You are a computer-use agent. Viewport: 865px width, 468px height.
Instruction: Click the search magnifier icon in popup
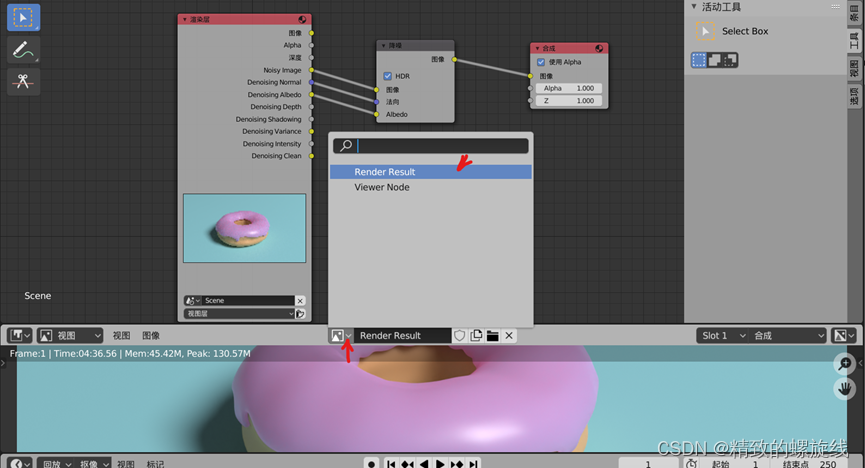coord(346,146)
